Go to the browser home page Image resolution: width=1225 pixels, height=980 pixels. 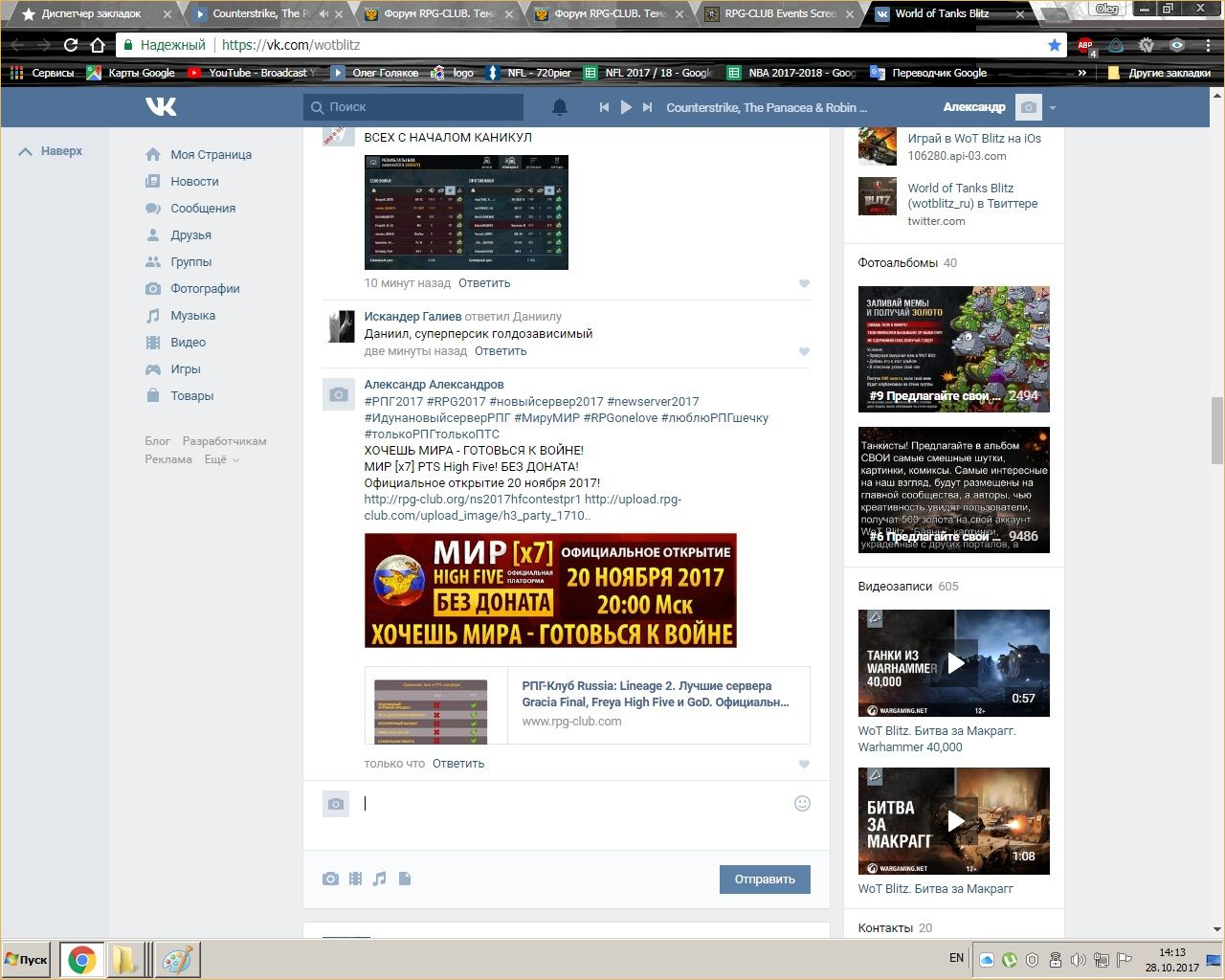point(98,45)
